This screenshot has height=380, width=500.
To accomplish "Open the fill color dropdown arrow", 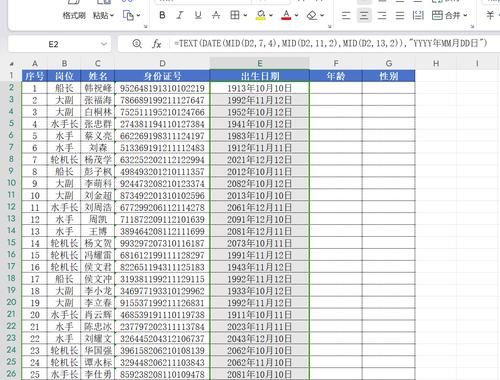I will pos(271,15).
